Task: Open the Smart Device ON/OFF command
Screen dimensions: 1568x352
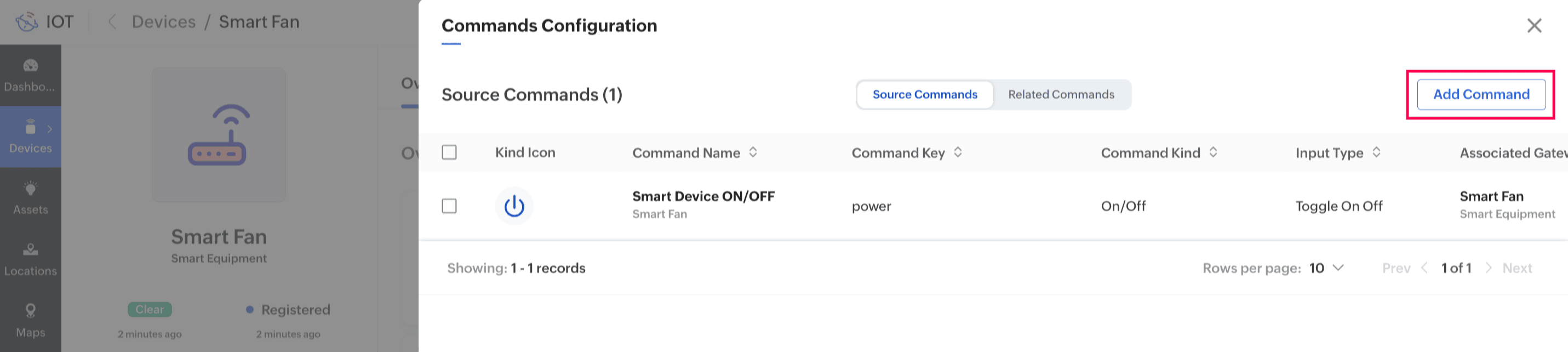Action: (x=703, y=196)
